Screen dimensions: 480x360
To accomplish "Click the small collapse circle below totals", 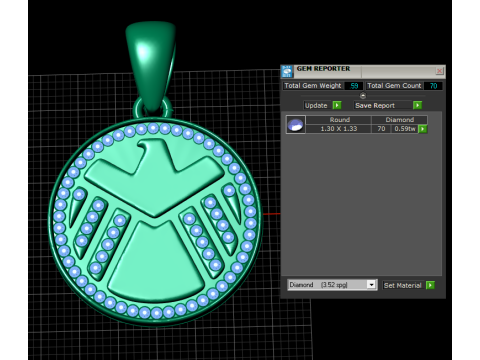I will [x=363, y=96].
